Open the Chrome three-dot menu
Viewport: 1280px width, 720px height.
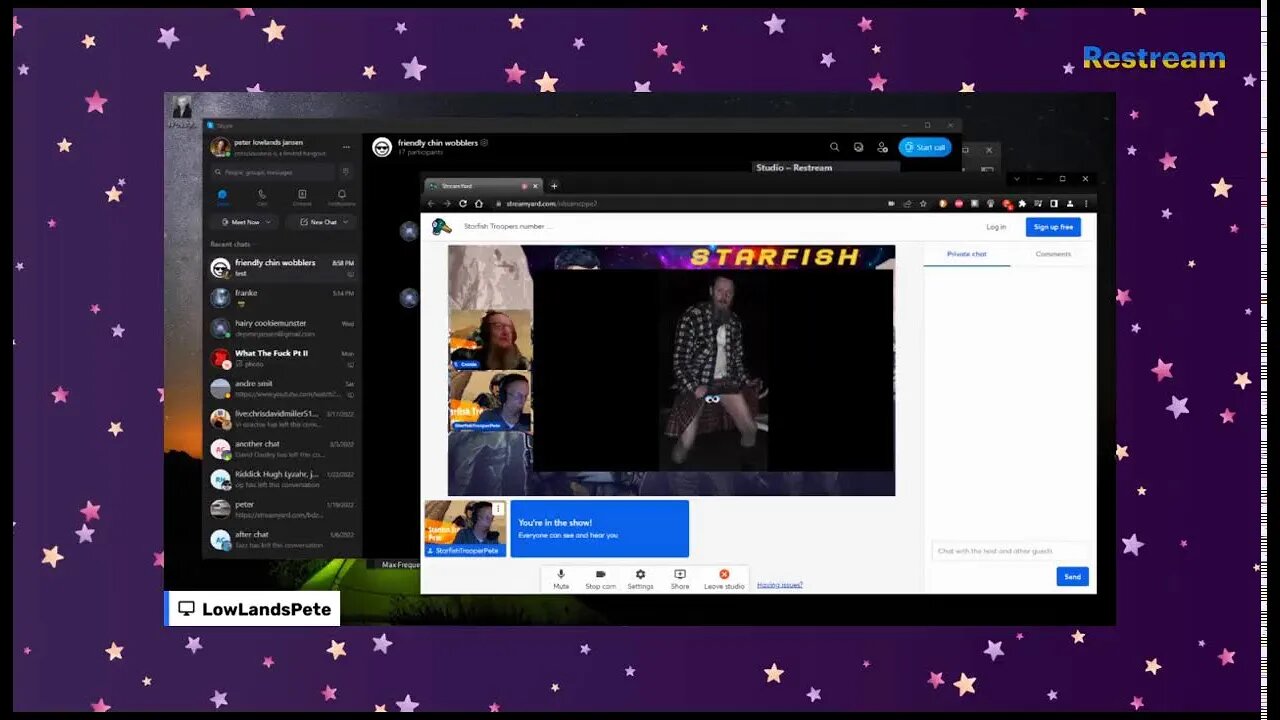[1086, 203]
